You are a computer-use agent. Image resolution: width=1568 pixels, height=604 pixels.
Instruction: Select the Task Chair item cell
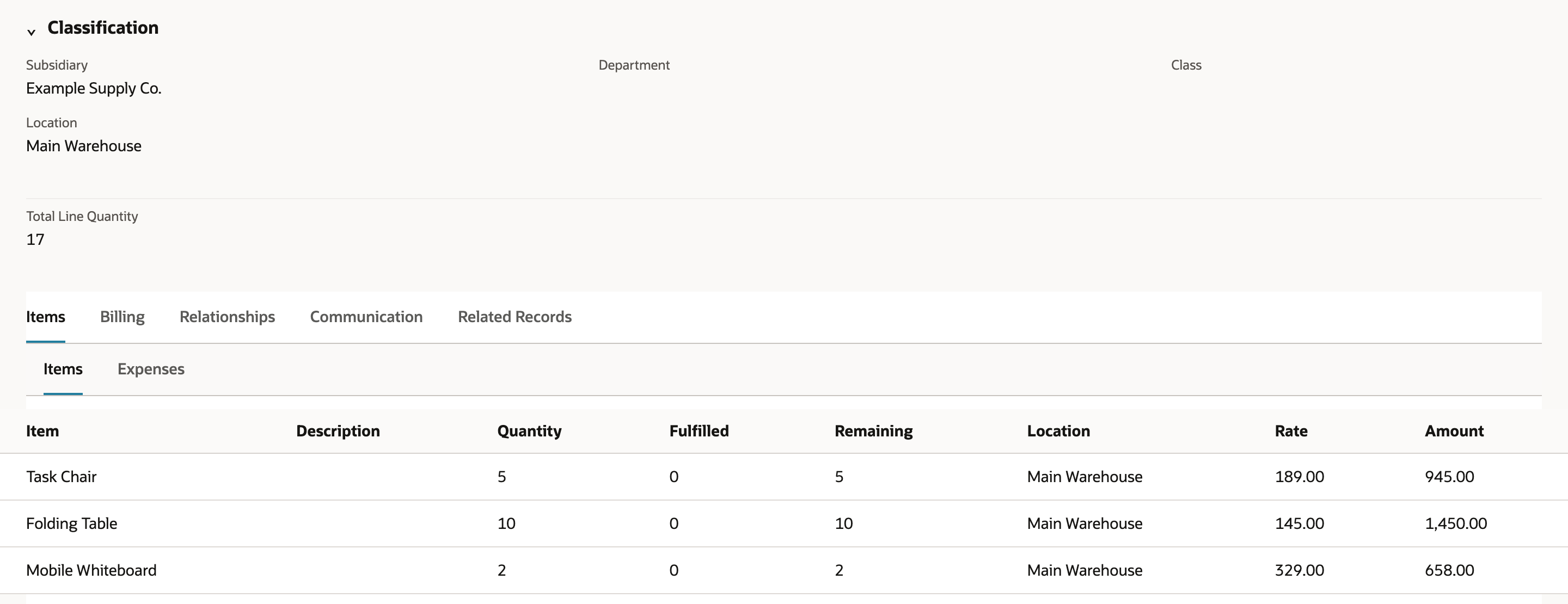point(62,477)
